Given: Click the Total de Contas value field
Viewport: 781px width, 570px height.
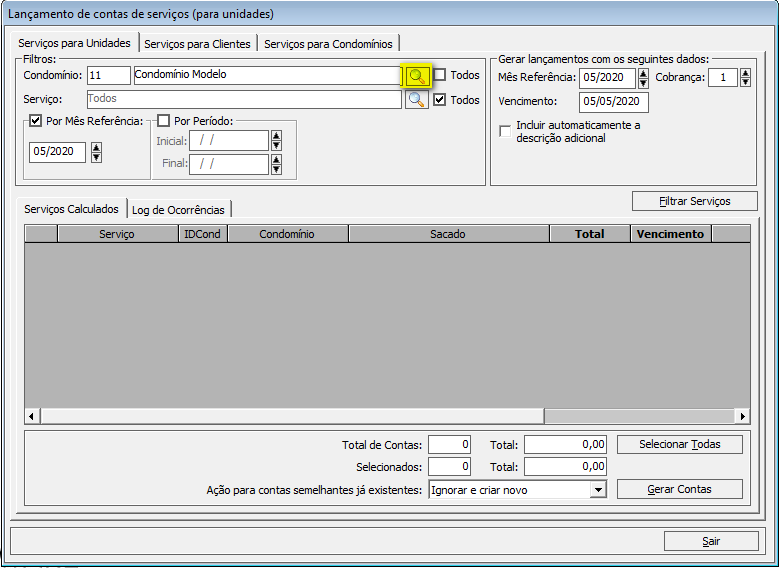Looking at the screenshot, I should coord(449,444).
